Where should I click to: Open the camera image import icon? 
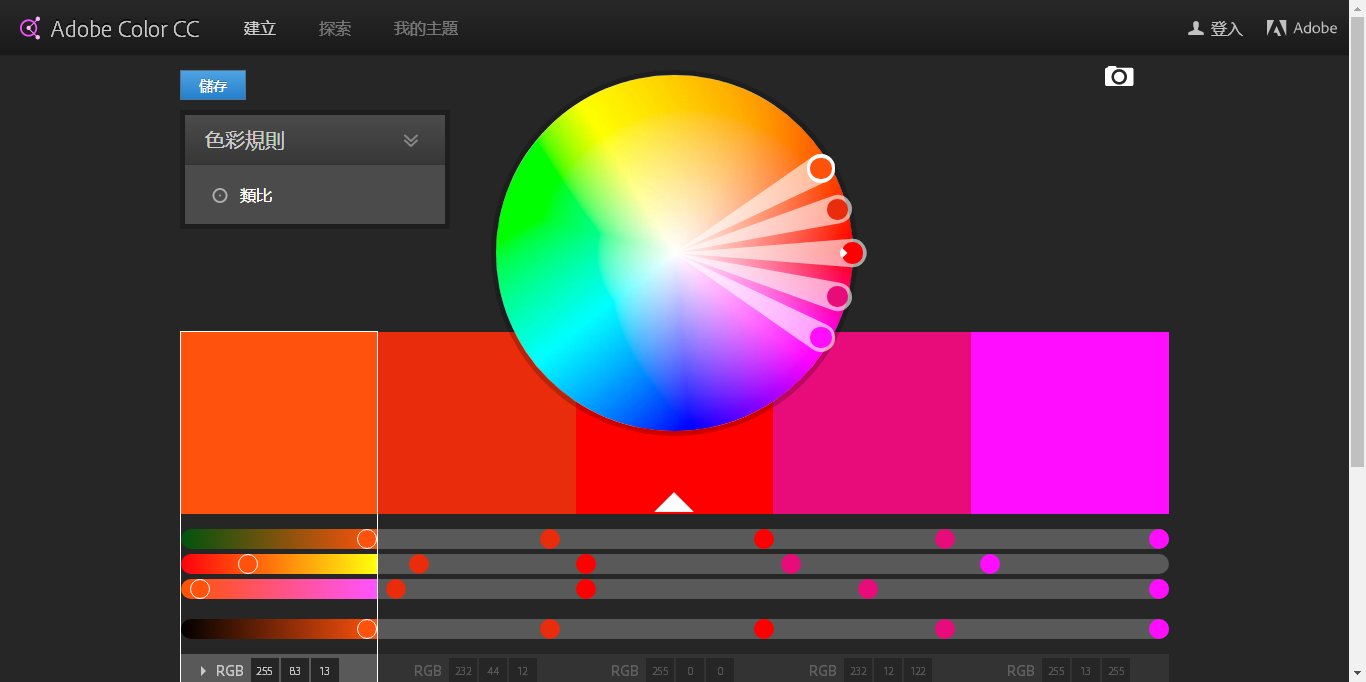click(x=1119, y=77)
